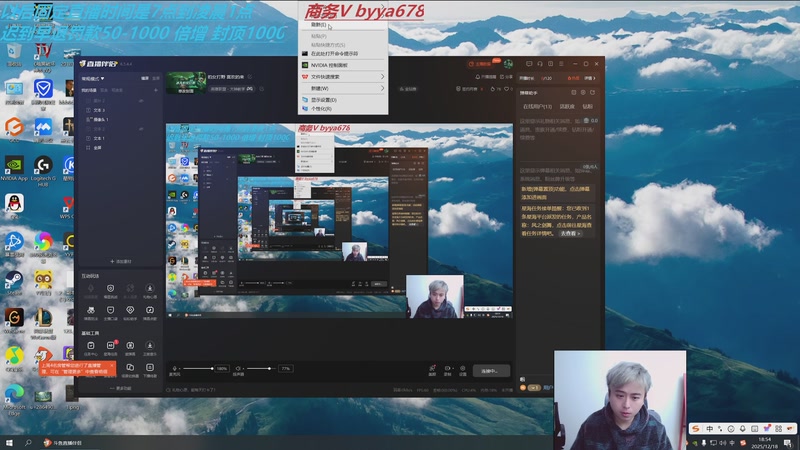
Task: Click the 连接中 go-live button
Action: 491,371
